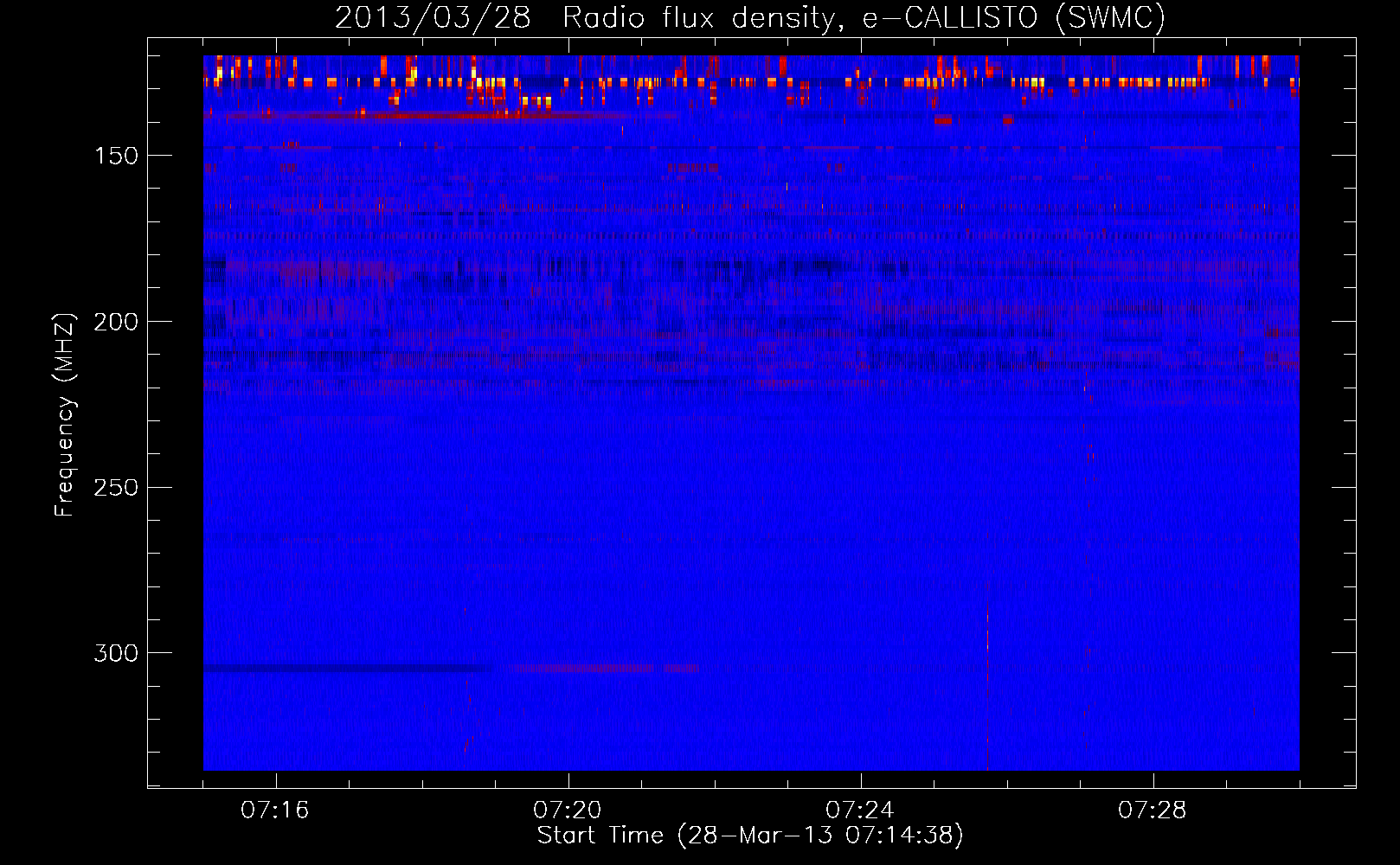The image size is (1400, 865).
Task: Click the 07:16 time tick label
Action: click(x=275, y=811)
